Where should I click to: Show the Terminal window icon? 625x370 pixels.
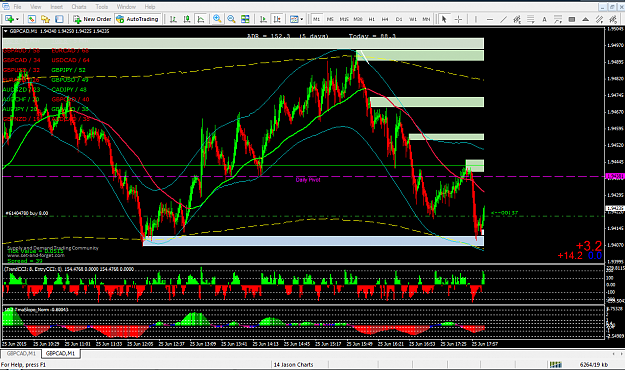tap(59, 19)
